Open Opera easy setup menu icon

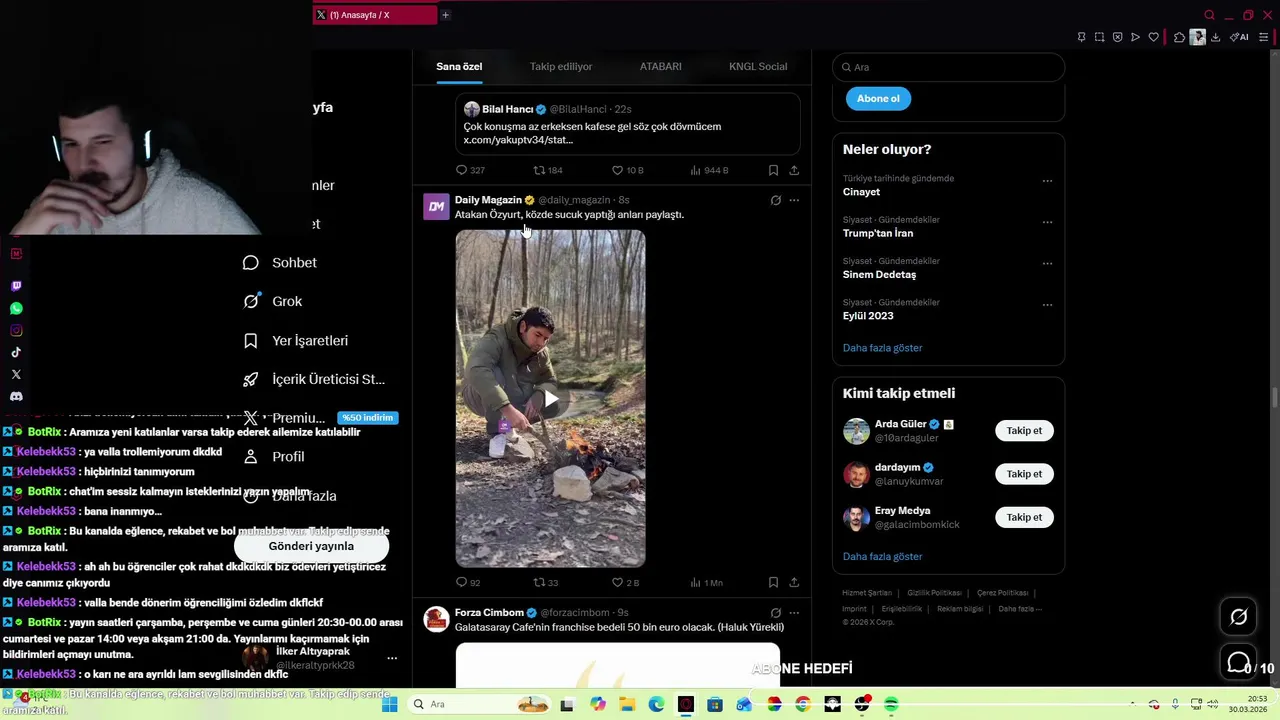pyautogui.click(x=1263, y=37)
